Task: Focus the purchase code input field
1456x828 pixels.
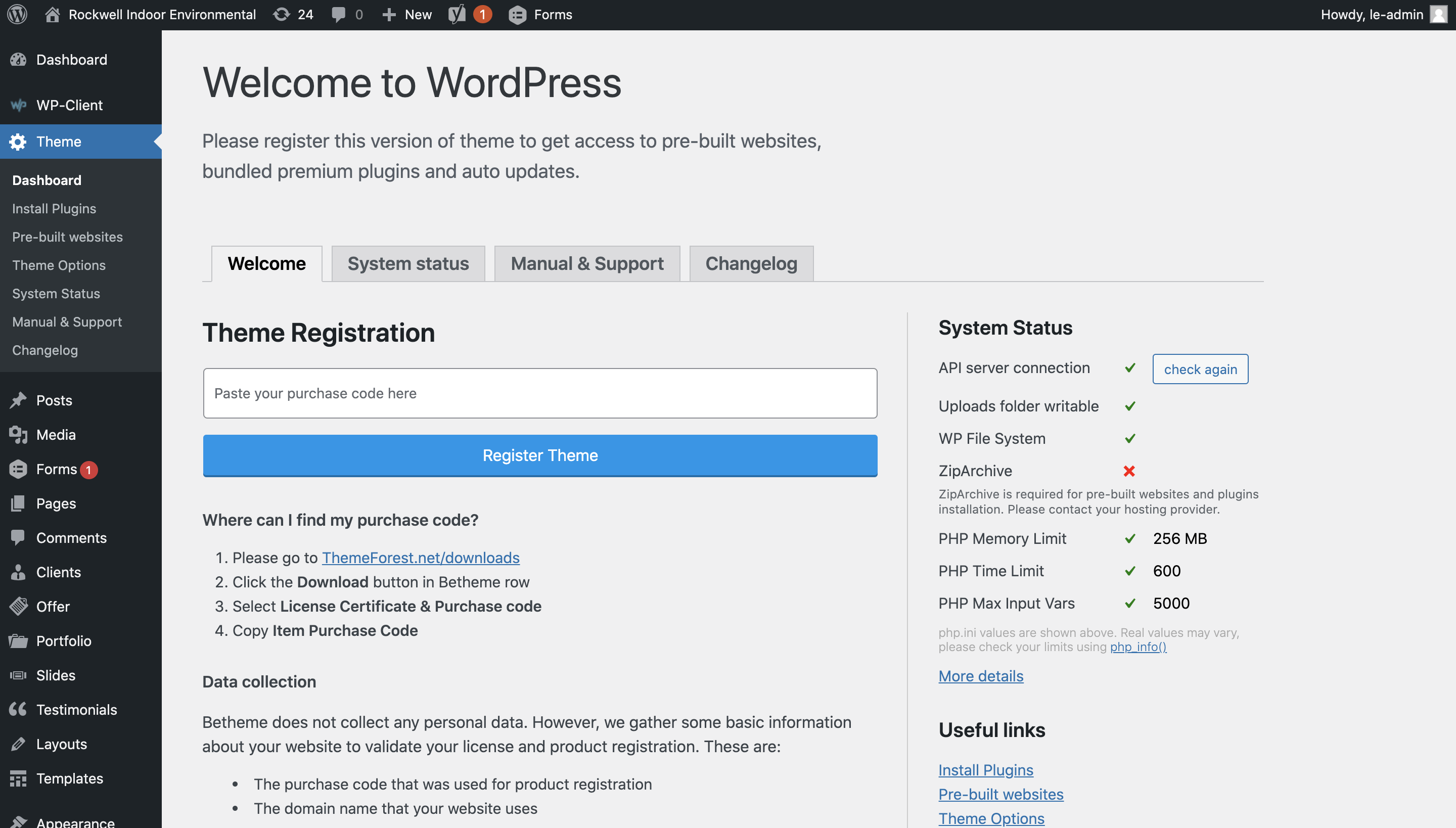Action: pos(540,393)
